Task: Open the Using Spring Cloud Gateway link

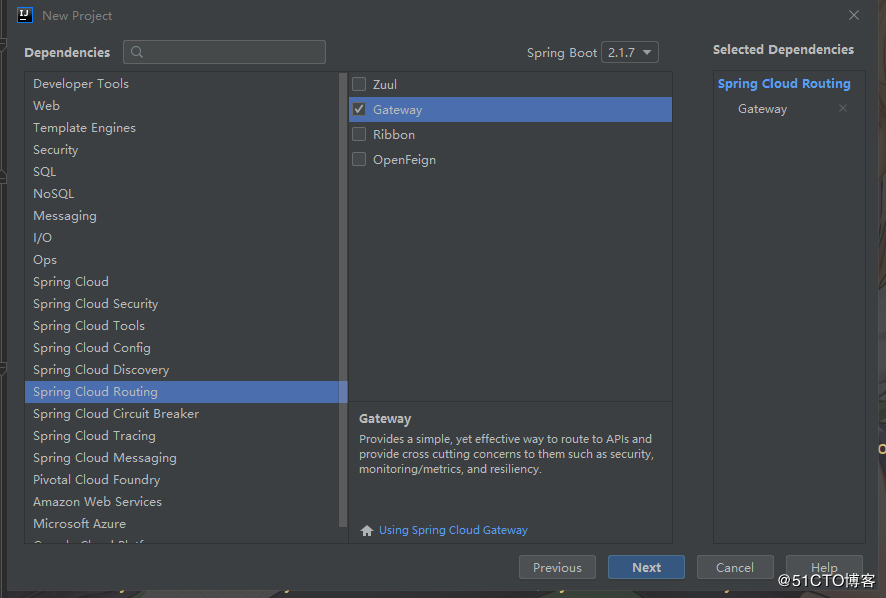Action: tap(453, 530)
